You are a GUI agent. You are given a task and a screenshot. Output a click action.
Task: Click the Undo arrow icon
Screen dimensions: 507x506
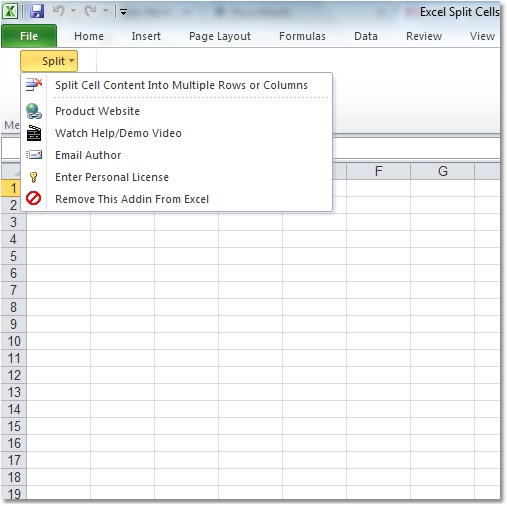coord(59,11)
